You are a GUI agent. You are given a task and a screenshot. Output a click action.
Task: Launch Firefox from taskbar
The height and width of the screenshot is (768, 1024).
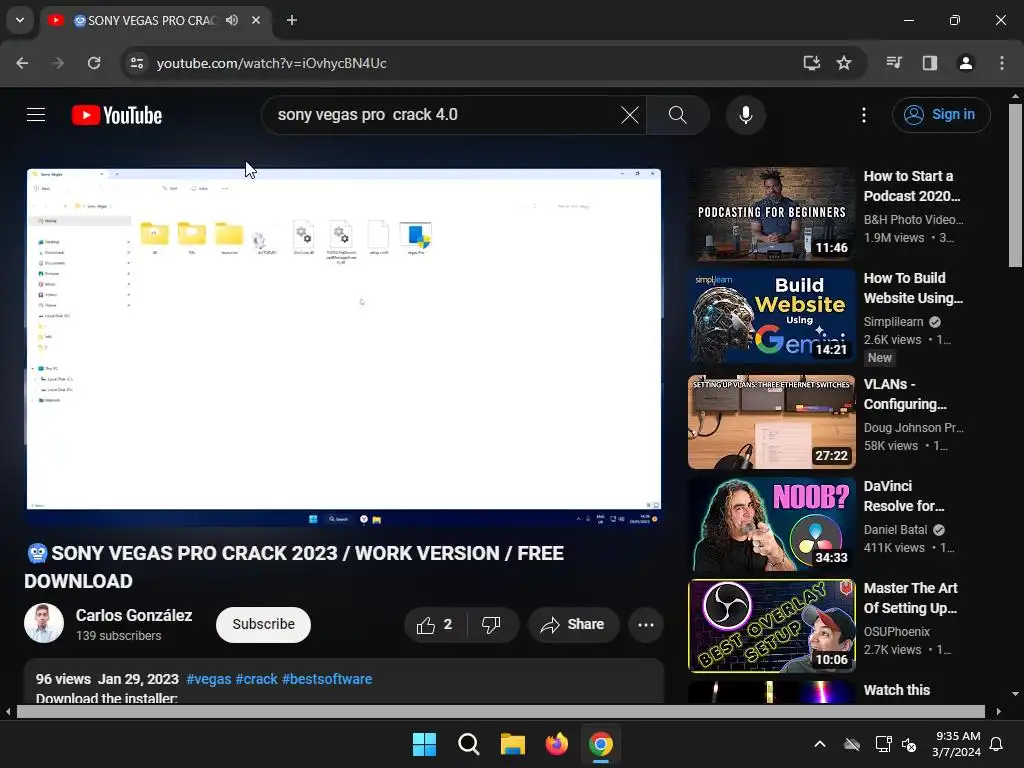pyautogui.click(x=556, y=744)
